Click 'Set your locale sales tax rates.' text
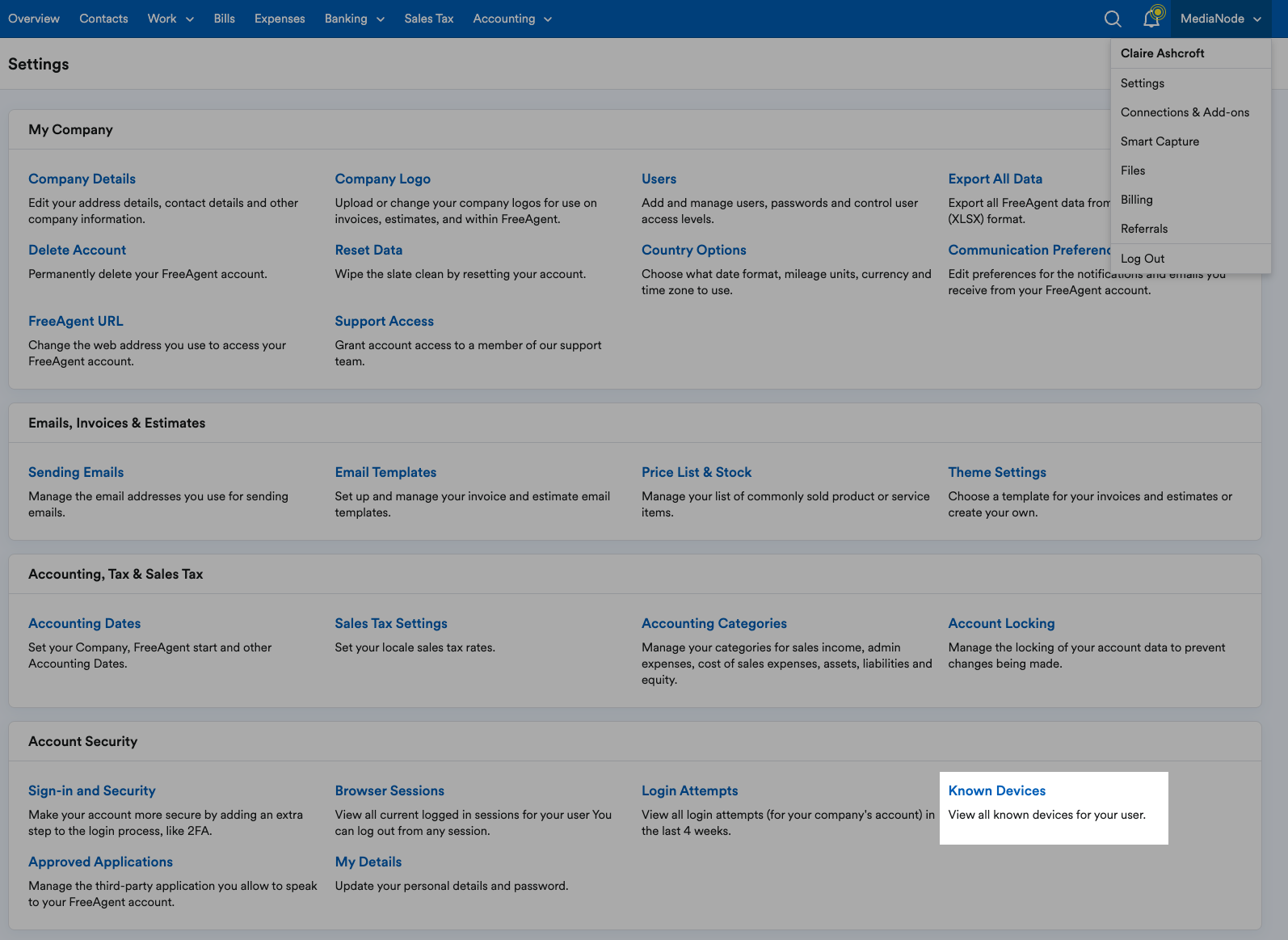This screenshot has width=1288, height=940. pos(415,647)
